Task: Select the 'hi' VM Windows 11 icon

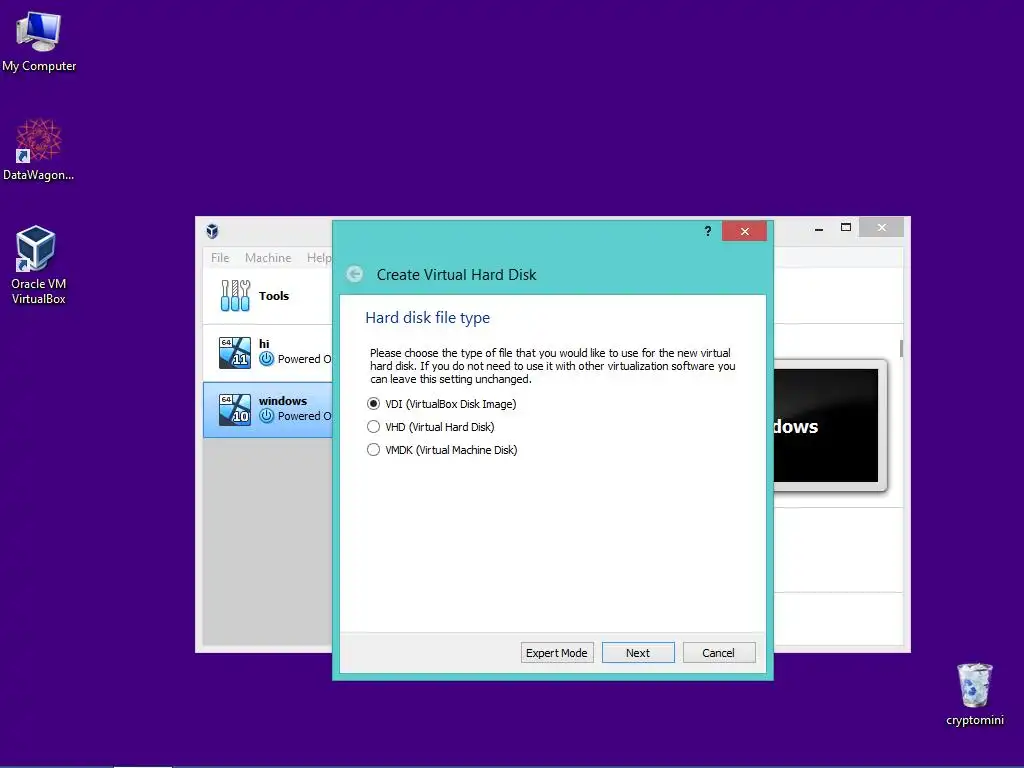Action: (x=235, y=353)
